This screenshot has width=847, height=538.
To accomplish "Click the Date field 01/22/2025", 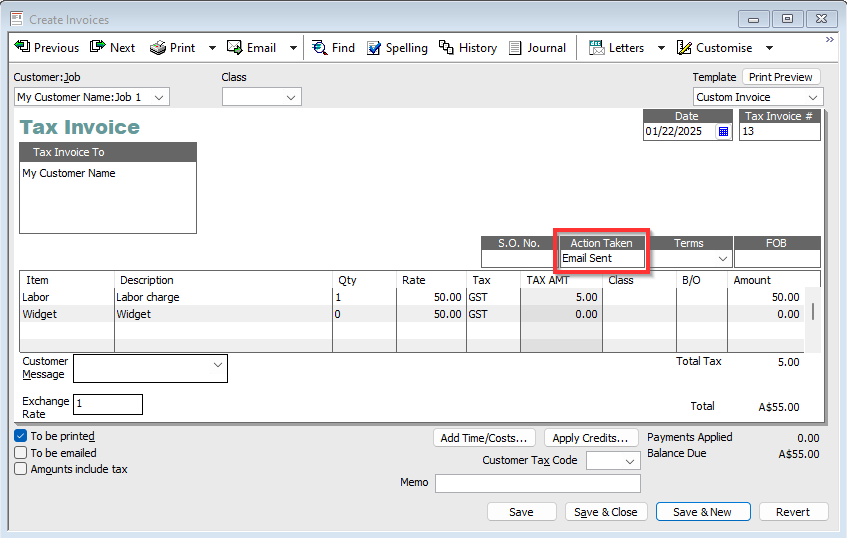I will click(x=679, y=131).
